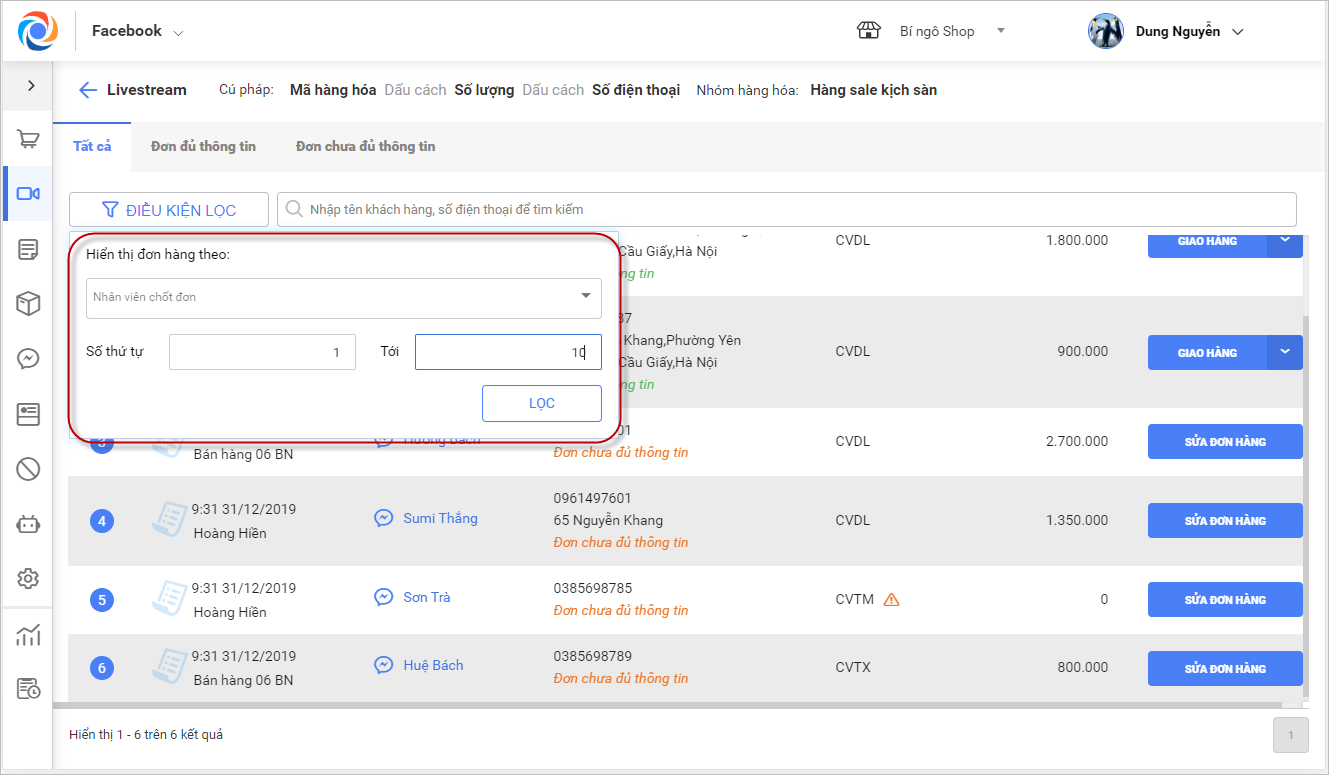Click the LỌC button
Image resolution: width=1329 pixels, height=775 pixels.
(x=541, y=404)
